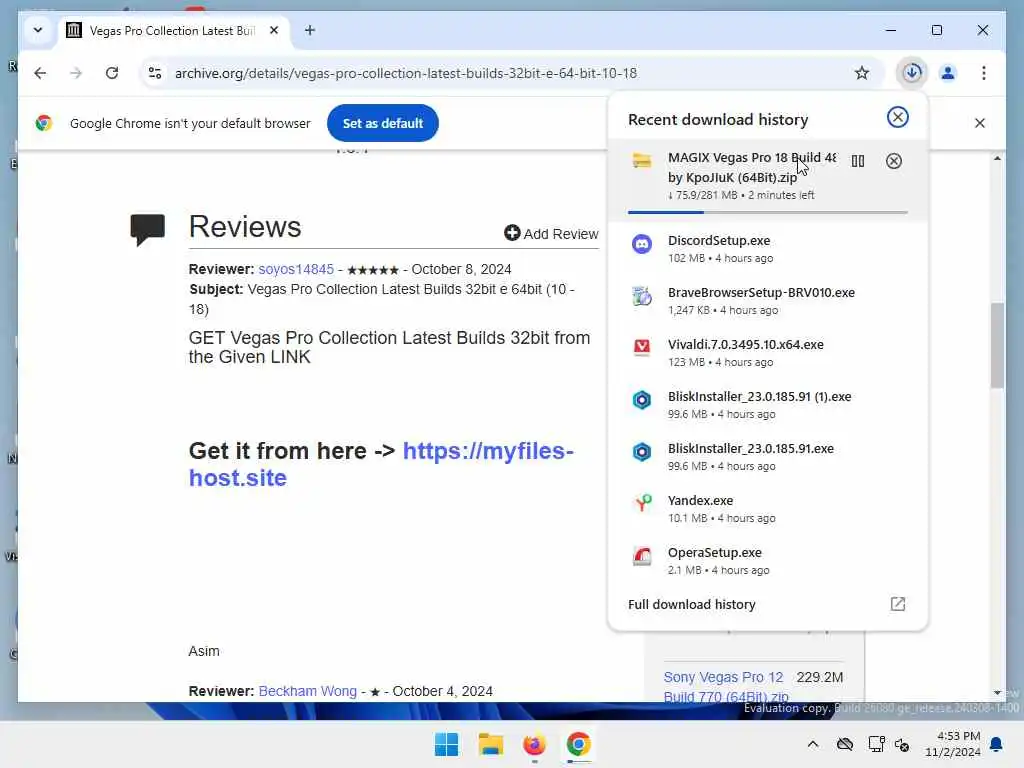Cancel the MAGIX Vegas Pro 18 download
The height and width of the screenshot is (768, 1024).
pyautogui.click(x=894, y=161)
